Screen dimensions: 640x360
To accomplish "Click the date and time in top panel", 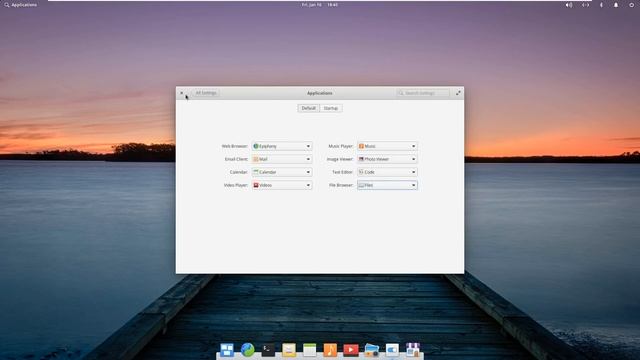I will (x=320, y=5).
